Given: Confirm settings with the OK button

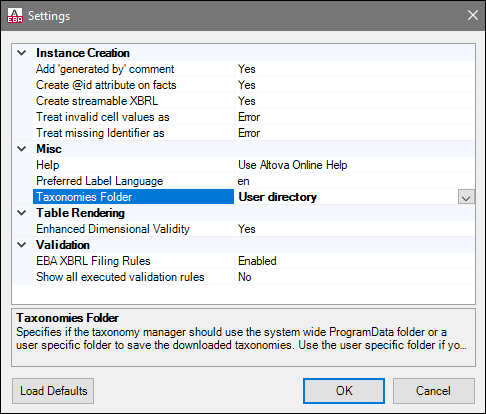Looking at the screenshot, I should click(x=344, y=391).
